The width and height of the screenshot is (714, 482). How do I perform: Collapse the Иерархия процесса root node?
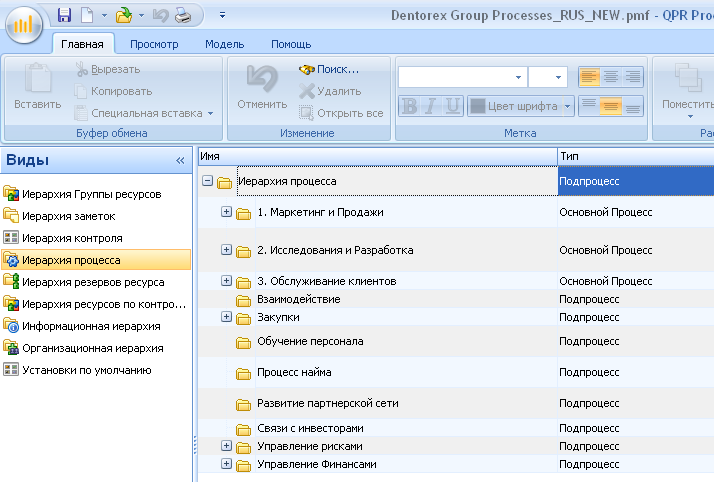pyautogui.click(x=207, y=181)
